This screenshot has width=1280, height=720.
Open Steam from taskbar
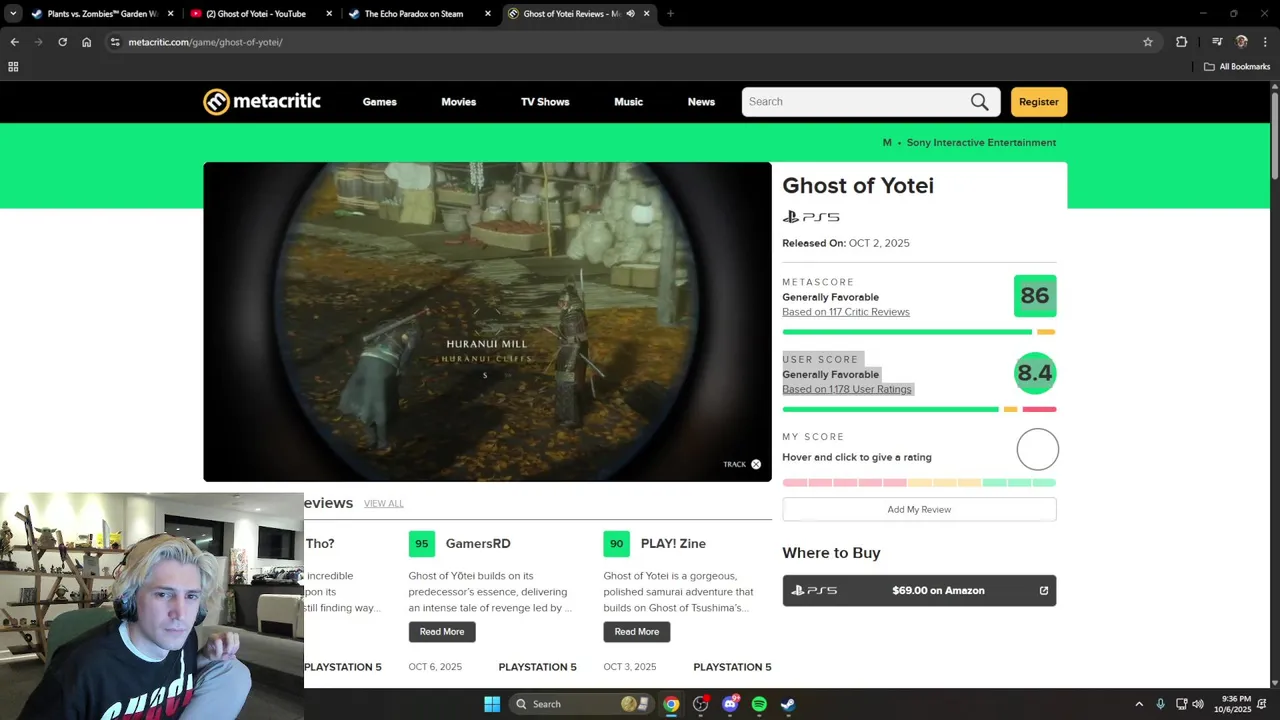[788, 704]
